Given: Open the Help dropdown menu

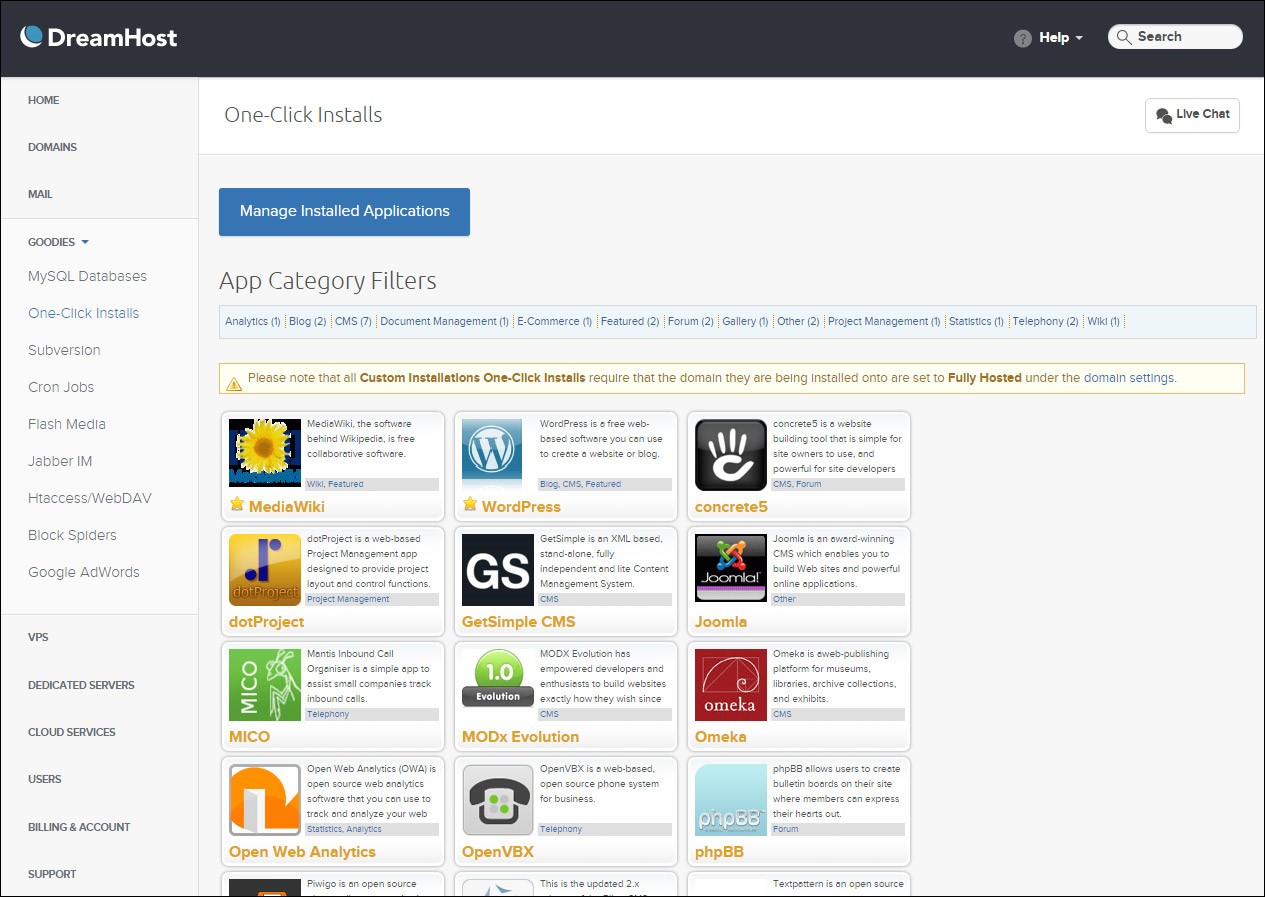Looking at the screenshot, I should click(x=1061, y=38).
